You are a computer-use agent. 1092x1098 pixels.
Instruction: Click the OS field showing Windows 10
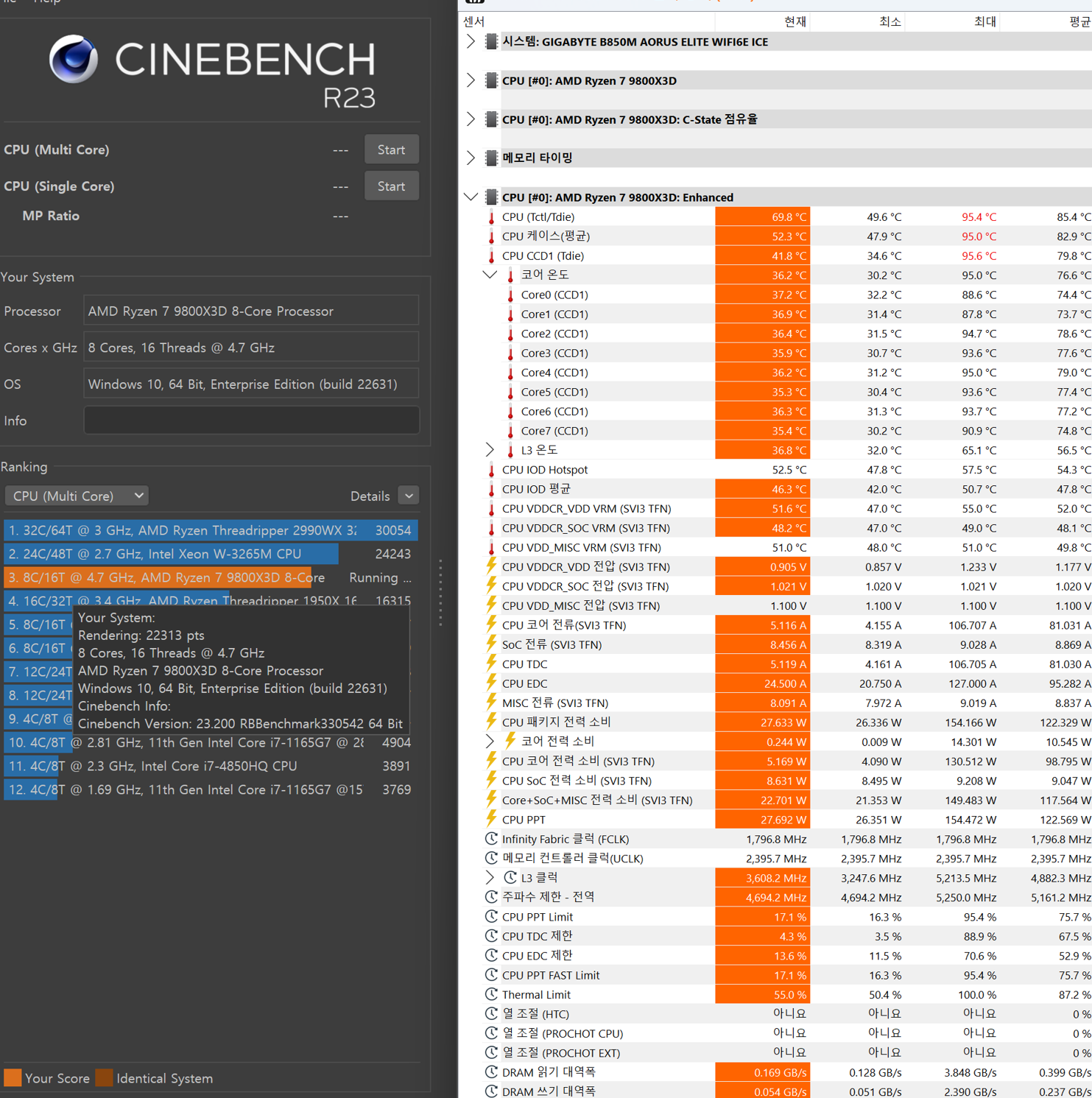251,384
